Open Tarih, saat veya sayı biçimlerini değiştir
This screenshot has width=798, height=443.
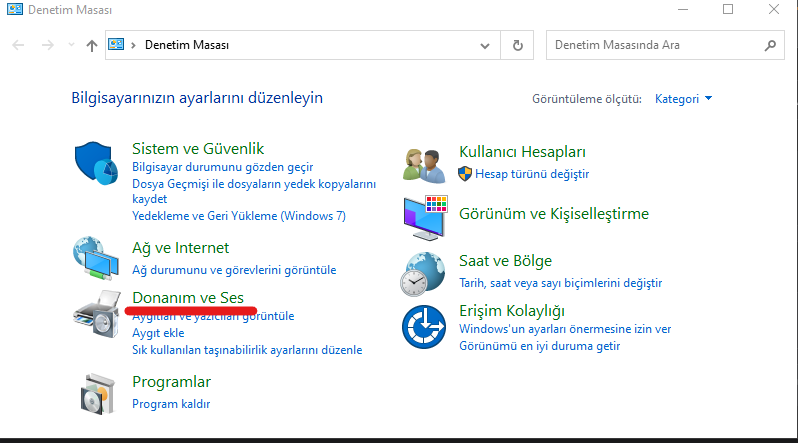[x=560, y=283]
